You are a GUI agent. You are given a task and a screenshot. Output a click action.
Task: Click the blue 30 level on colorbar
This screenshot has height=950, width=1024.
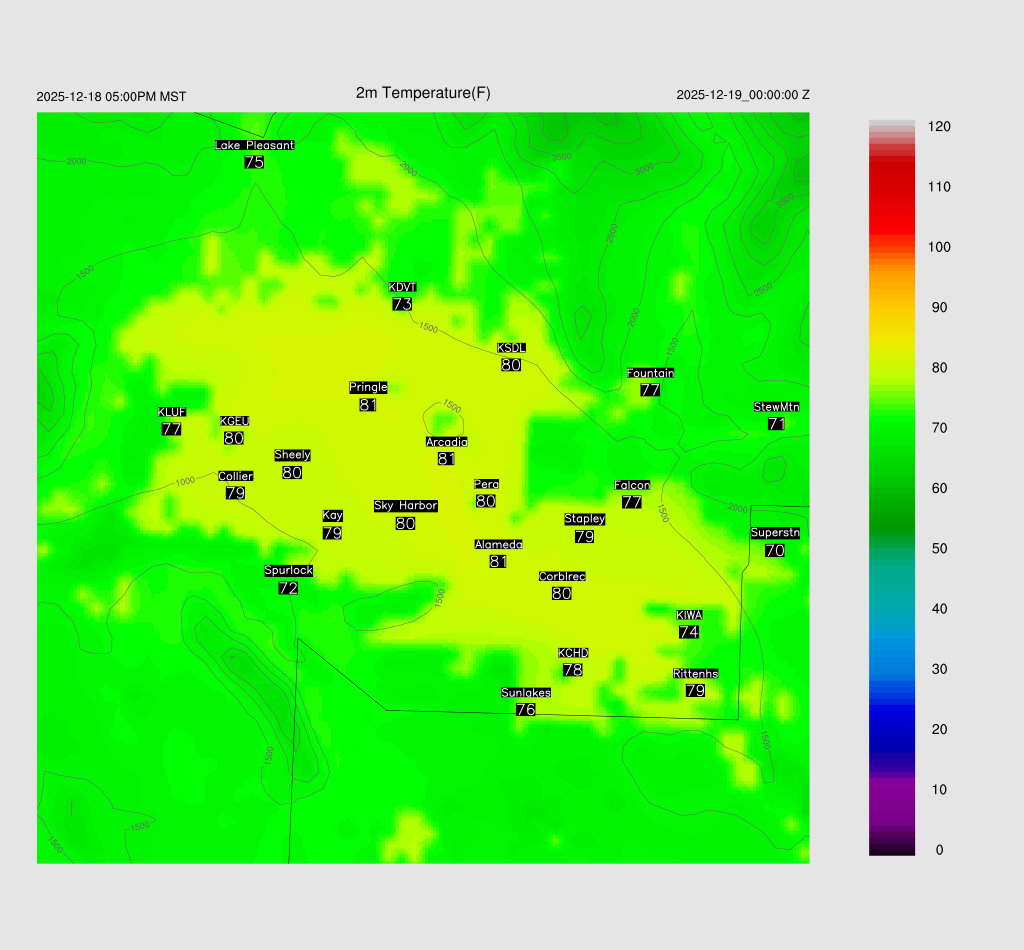(892, 669)
